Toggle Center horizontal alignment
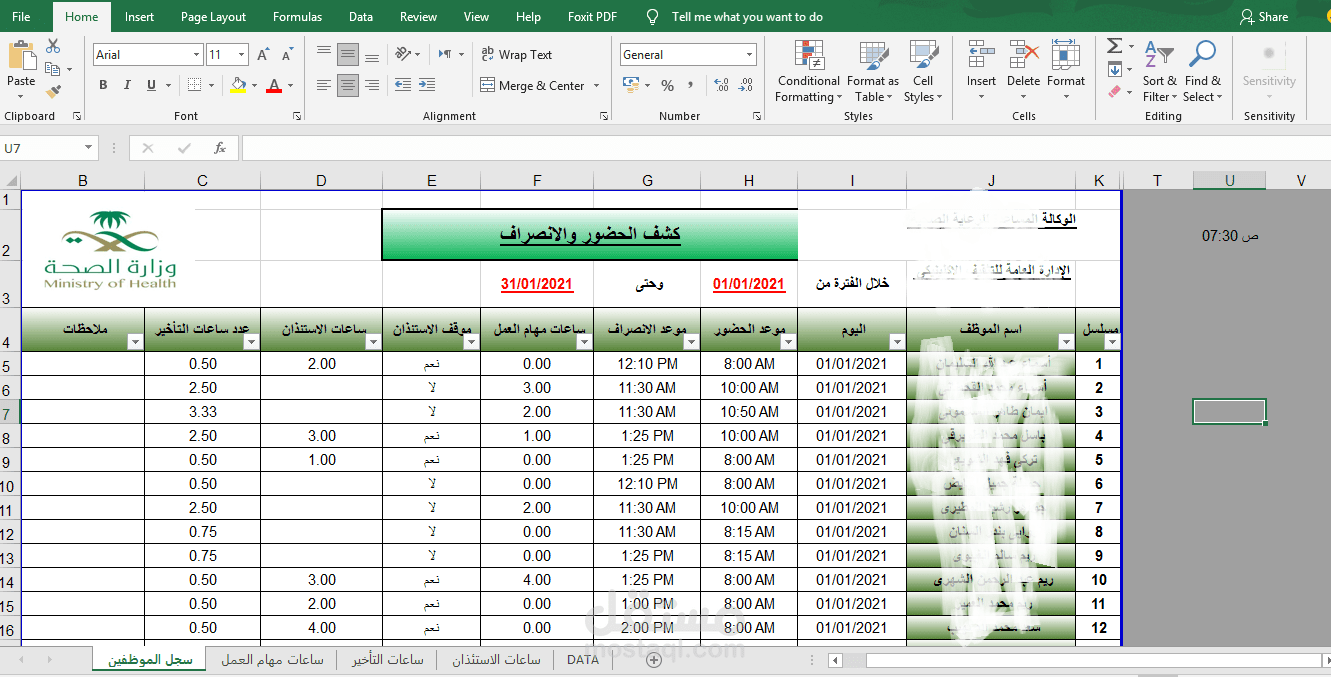 (x=348, y=85)
